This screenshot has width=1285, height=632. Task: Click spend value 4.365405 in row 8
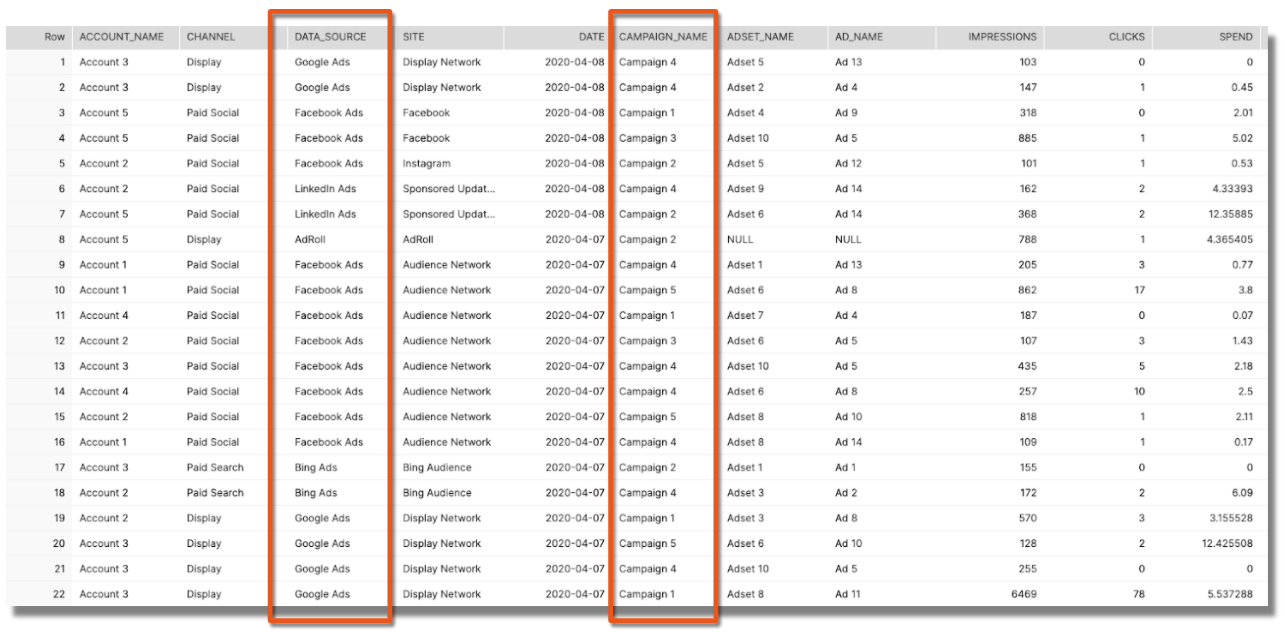pos(1228,240)
